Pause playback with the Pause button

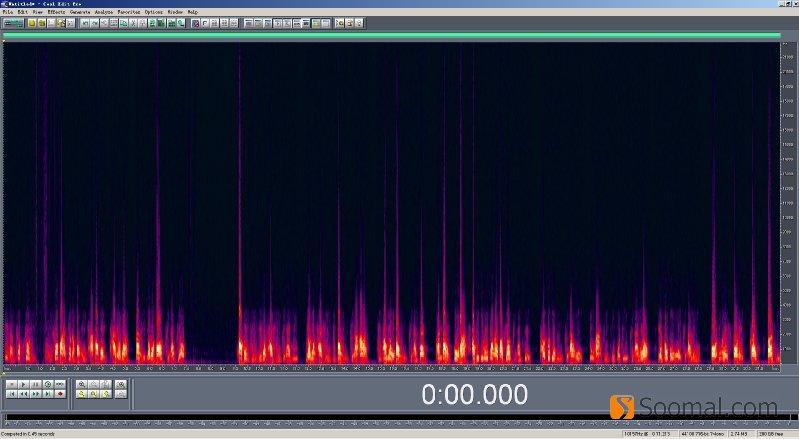[35, 384]
